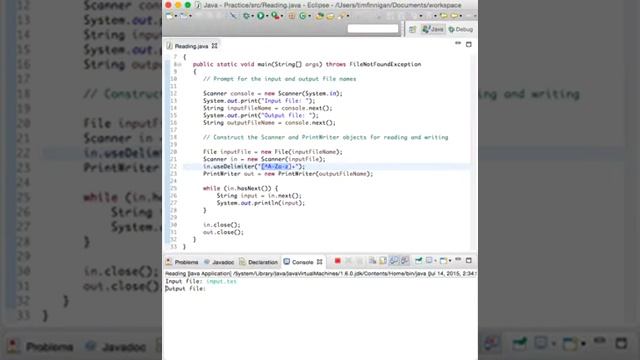Screen dimensions: 640x360
Task: Click the Clear Console icon
Action: coord(372,261)
